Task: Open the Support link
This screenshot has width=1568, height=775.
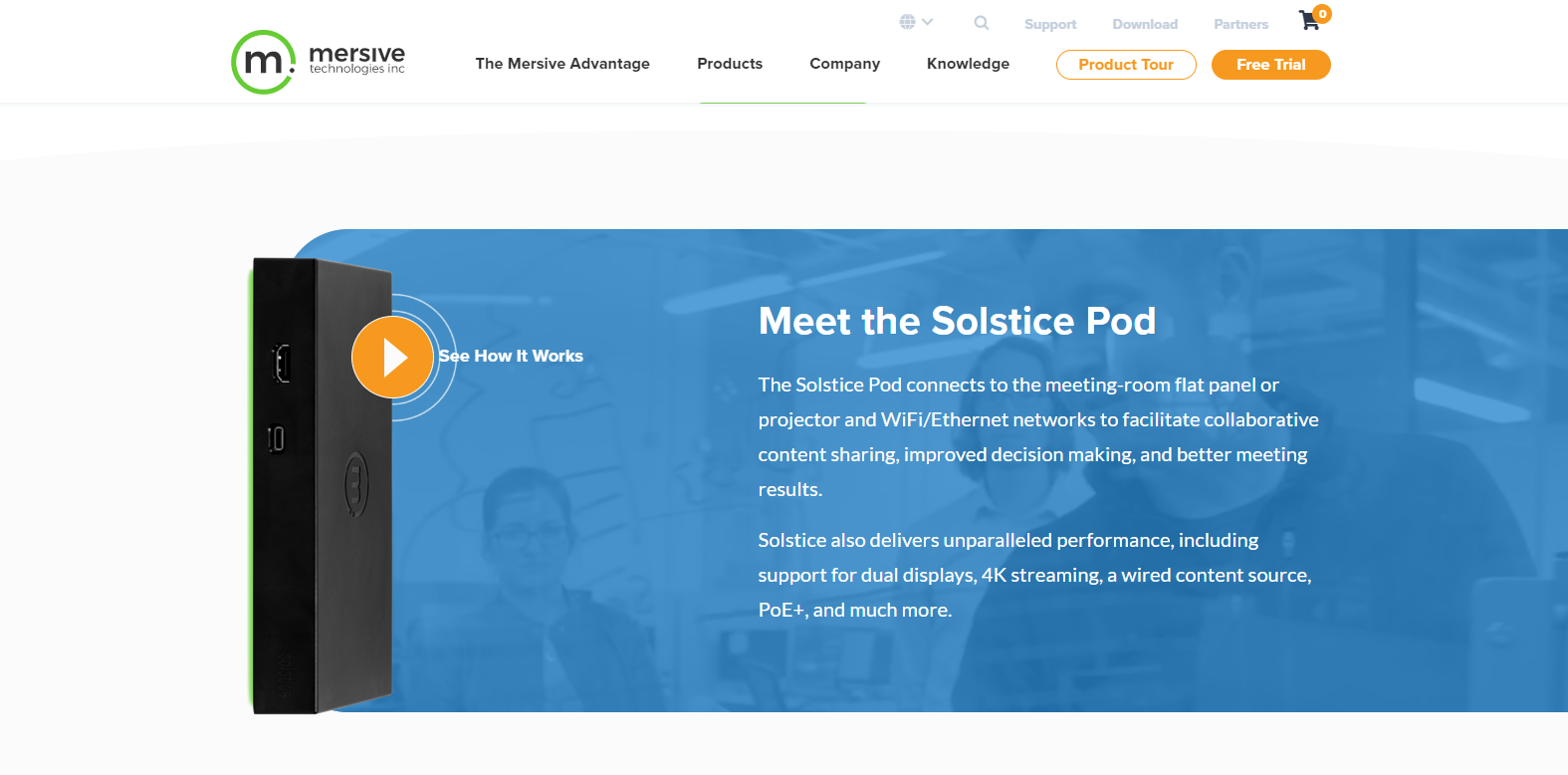Action: [x=1050, y=24]
